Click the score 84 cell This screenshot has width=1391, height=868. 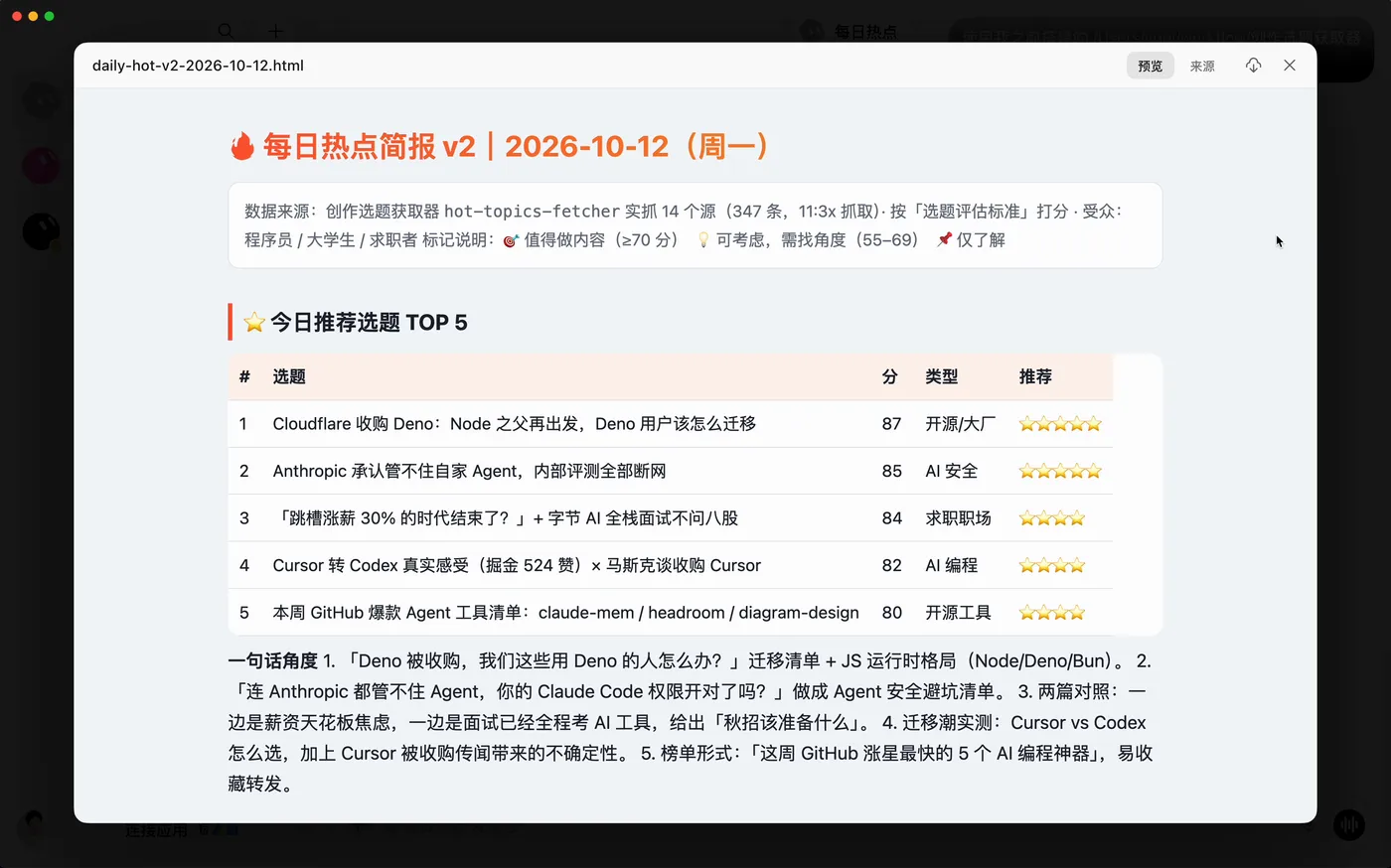(891, 518)
